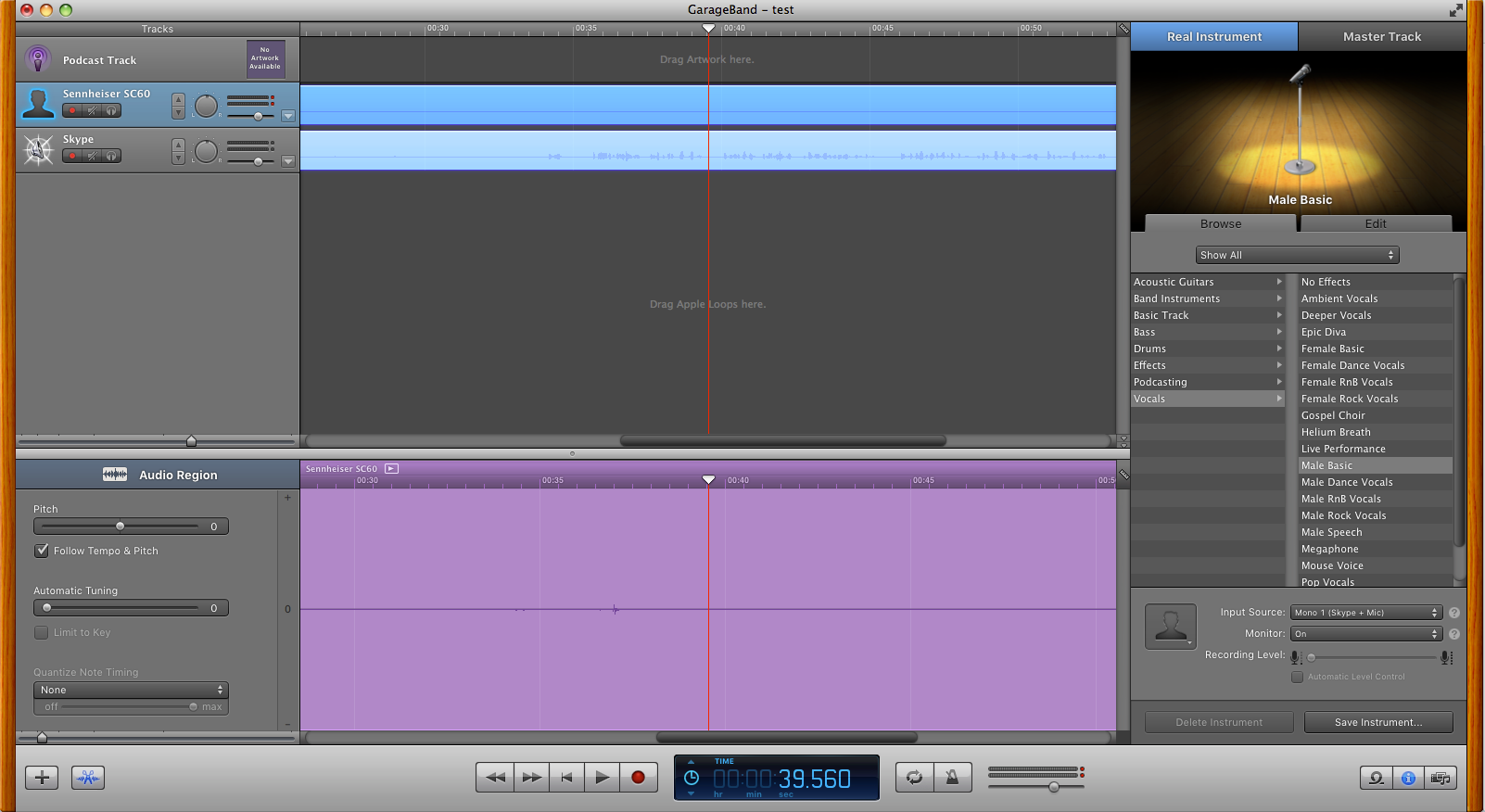Image resolution: width=1485 pixels, height=812 pixels.
Task: Open the Apple Loops browser button
Action: [1377, 778]
